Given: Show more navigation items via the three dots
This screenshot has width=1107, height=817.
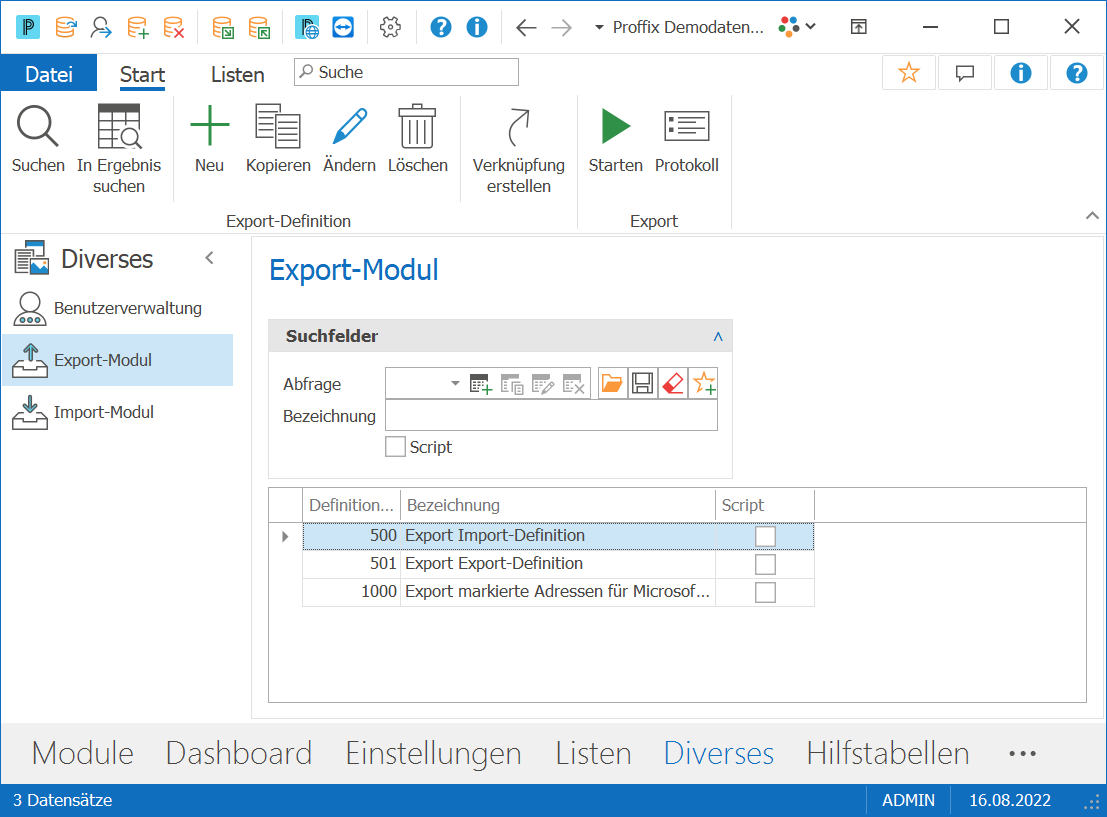Looking at the screenshot, I should [x=1022, y=753].
